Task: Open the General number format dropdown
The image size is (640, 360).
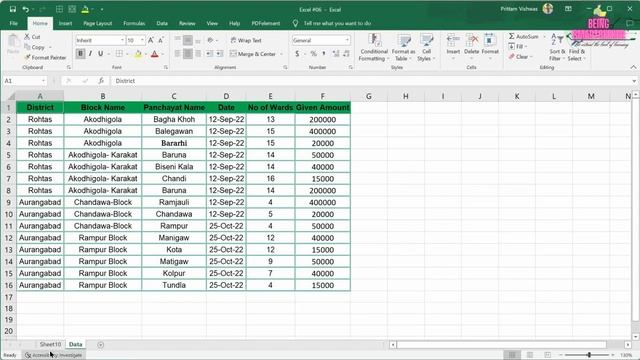Action: (347, 40)
